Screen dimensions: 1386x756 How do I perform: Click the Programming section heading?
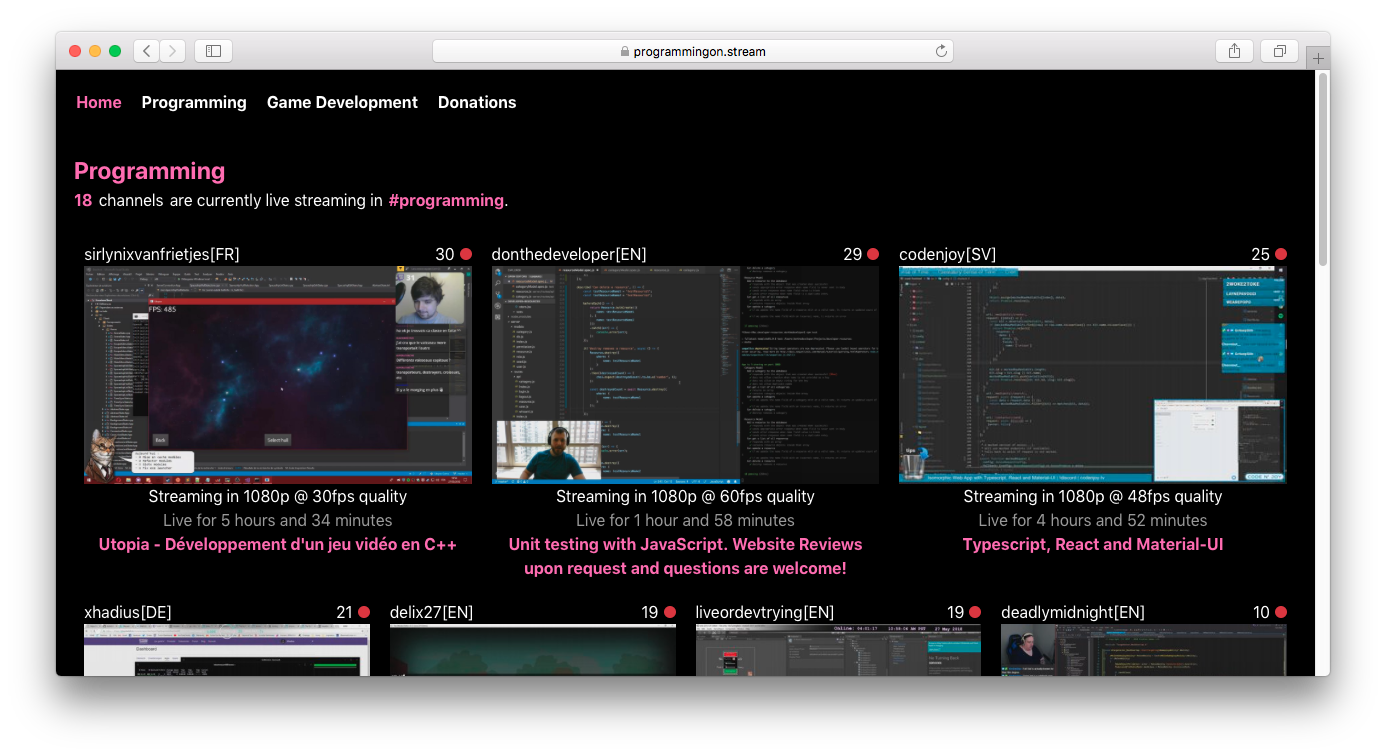(150, 171)
